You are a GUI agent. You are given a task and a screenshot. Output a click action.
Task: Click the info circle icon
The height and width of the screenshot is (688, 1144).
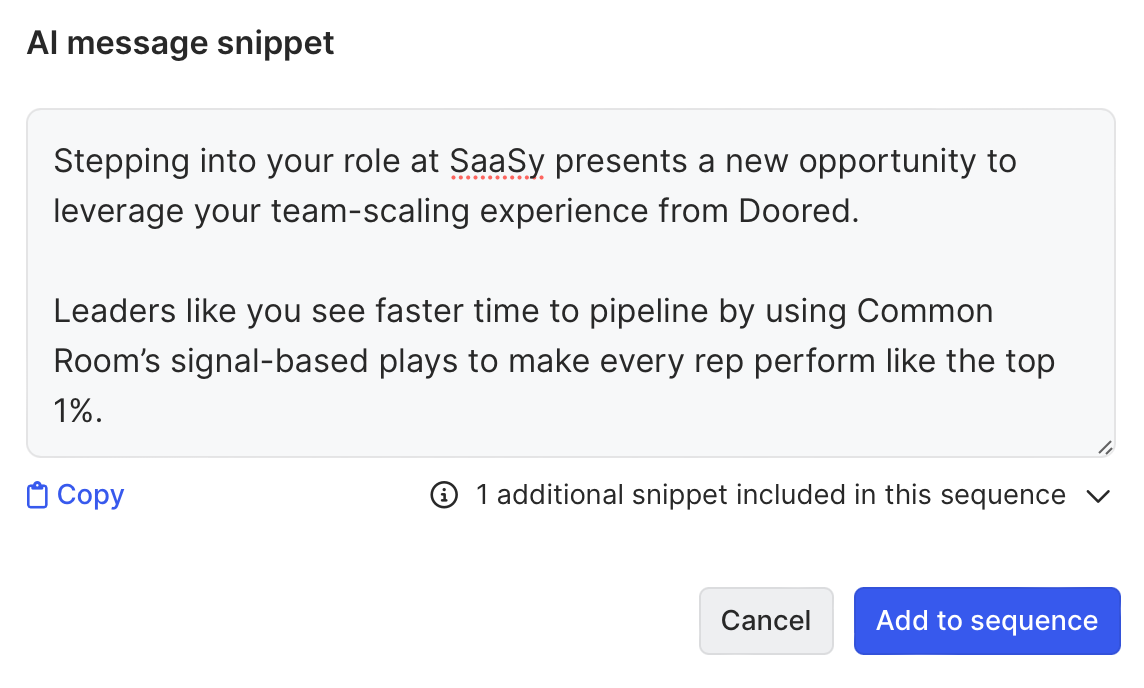click(x=444, y=495)
